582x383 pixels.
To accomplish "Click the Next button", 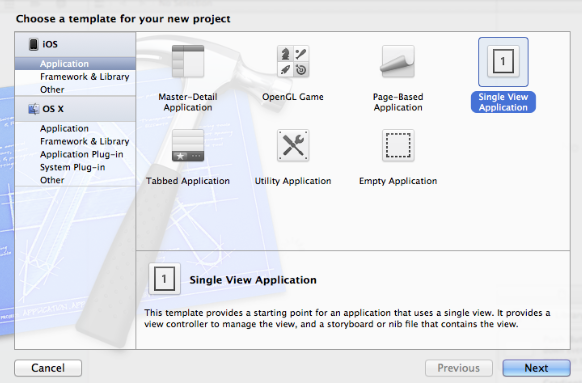I will coord(536,368).
